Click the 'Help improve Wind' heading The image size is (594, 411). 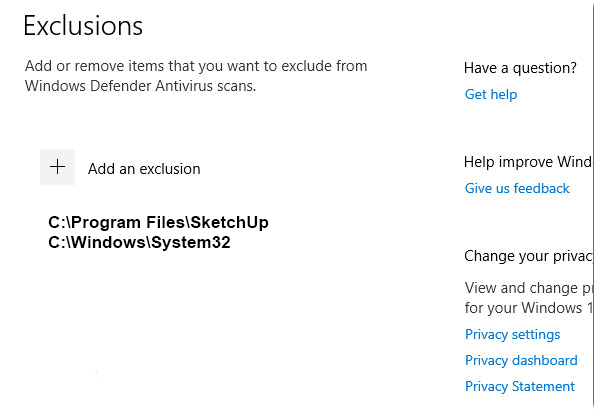click(x=528, y=162)
